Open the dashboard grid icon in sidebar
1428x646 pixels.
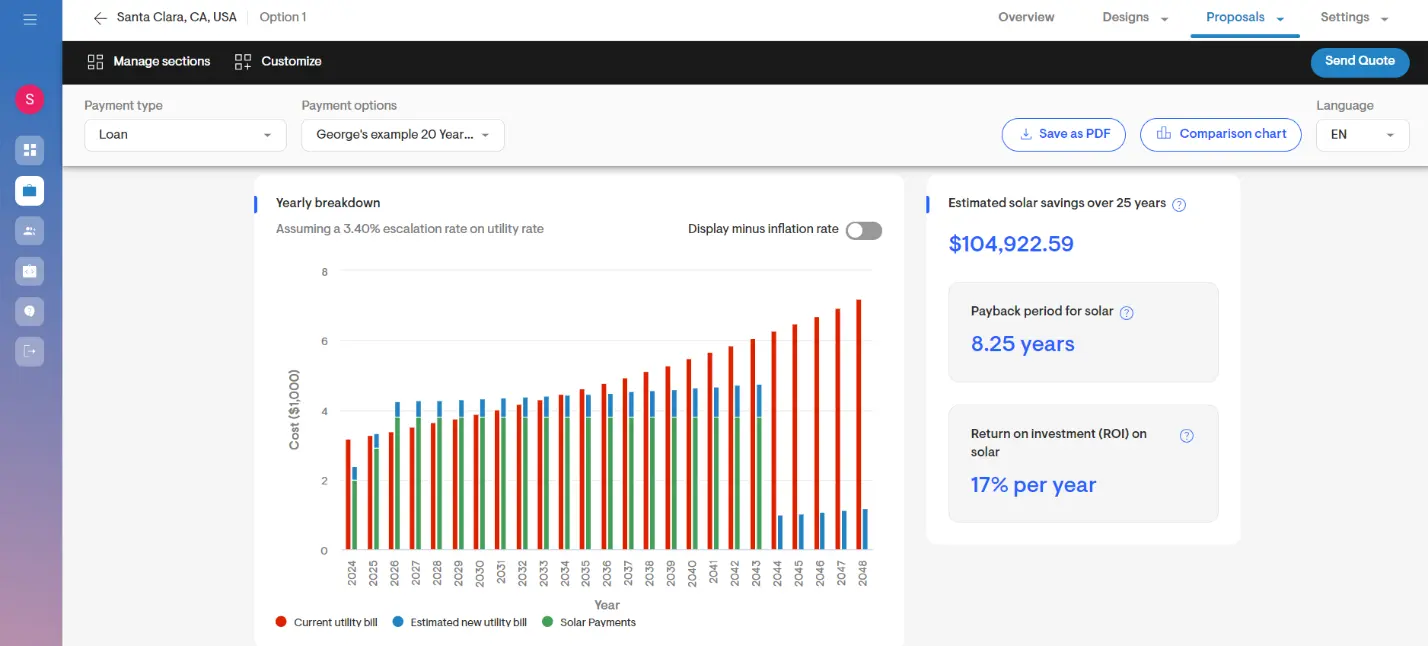point(29,150)
